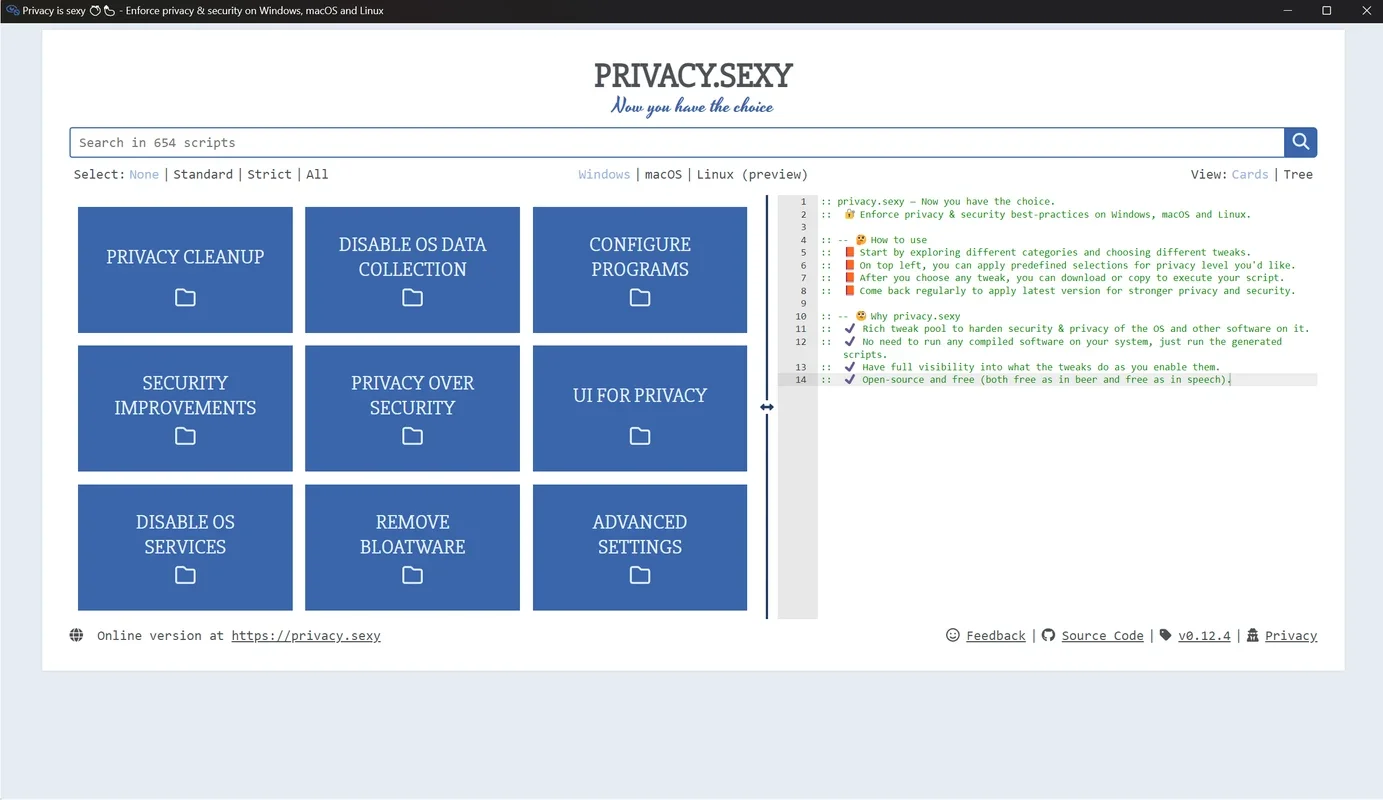Viewport: 1383px width, 800px height.
Task: Click line number 1 in the gutter
Action: pos(803,202)
